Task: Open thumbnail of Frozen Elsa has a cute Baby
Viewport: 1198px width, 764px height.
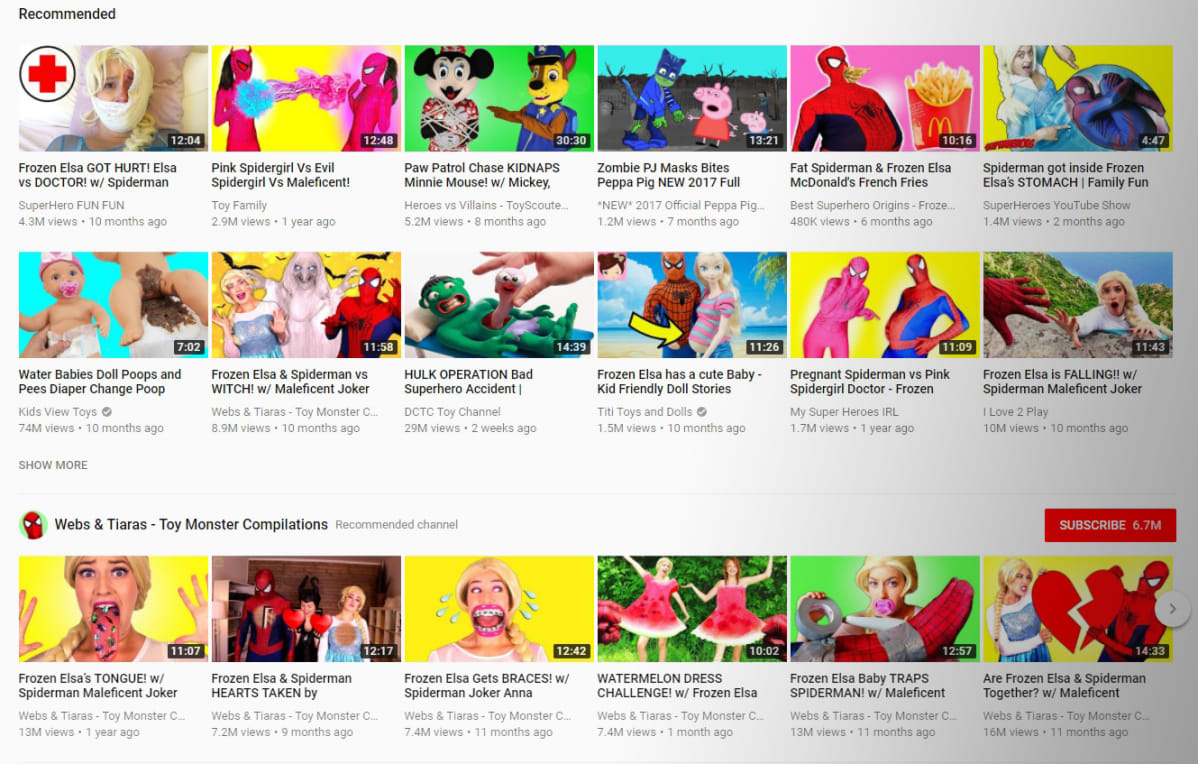Action: 691,305
